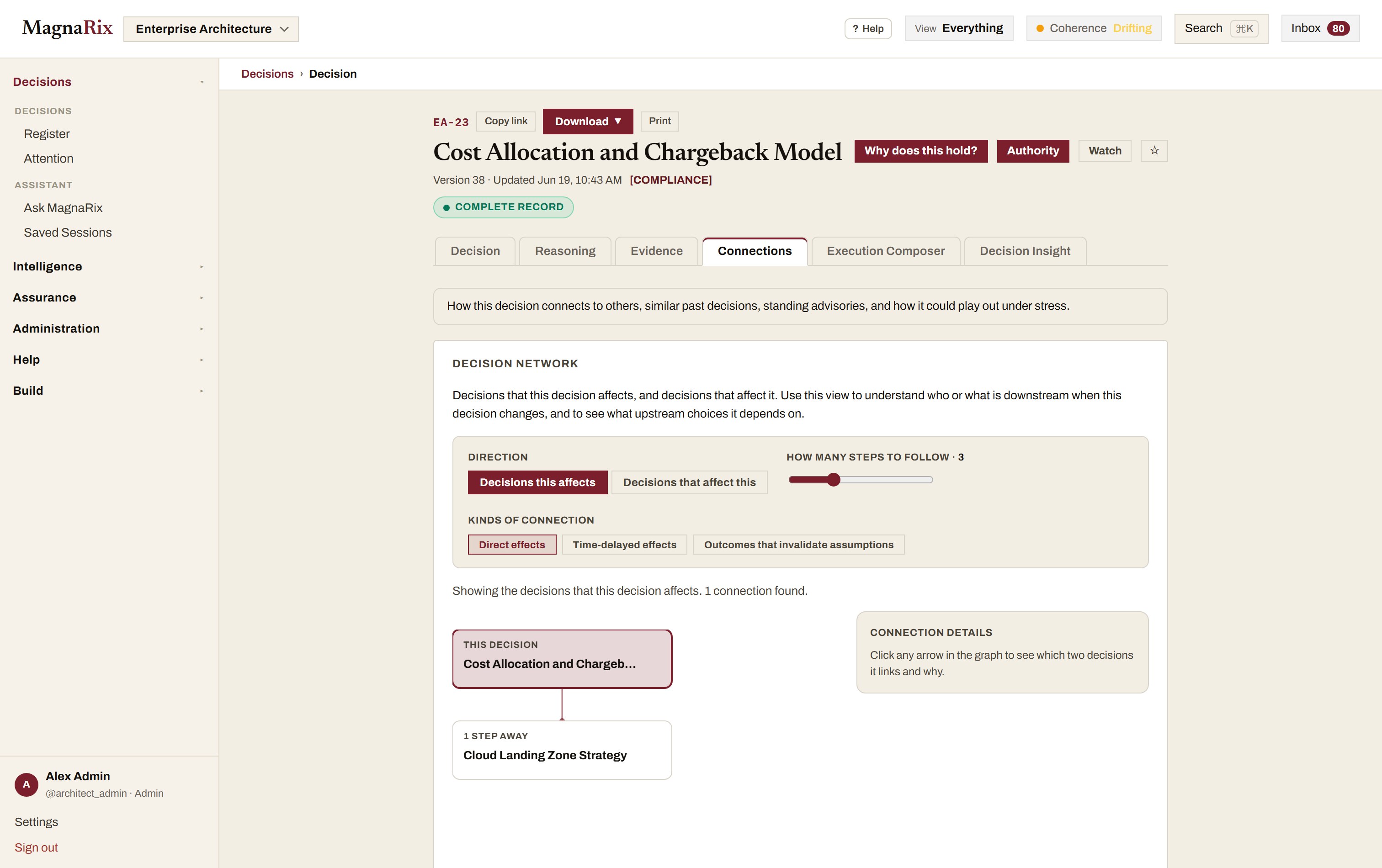1382x868 pixels.
Task: Click the Coherence Drifting status indicator
Action: (1093, 28)
